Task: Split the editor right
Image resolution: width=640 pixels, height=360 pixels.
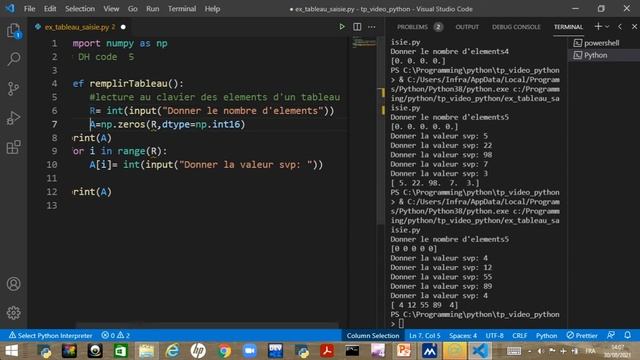Action: tap(357, 27)
